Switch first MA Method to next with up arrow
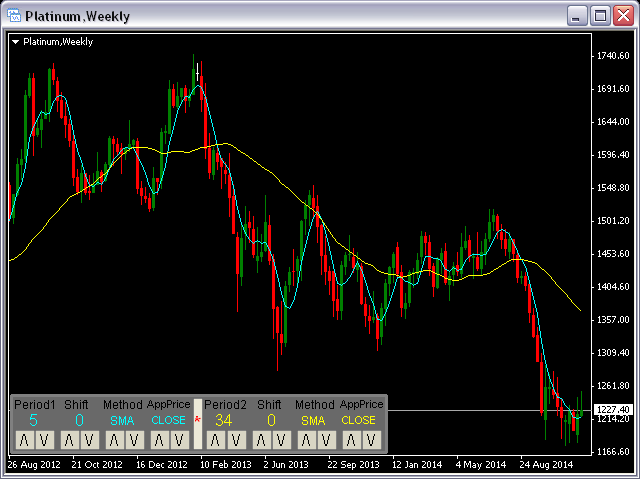The height and width of the screenshot is (480, 640). (112, 440)
